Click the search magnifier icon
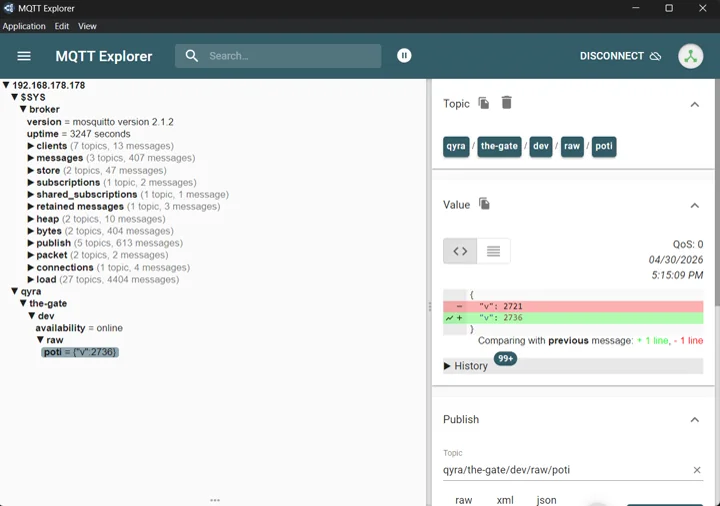 click(x=191, y=56)
